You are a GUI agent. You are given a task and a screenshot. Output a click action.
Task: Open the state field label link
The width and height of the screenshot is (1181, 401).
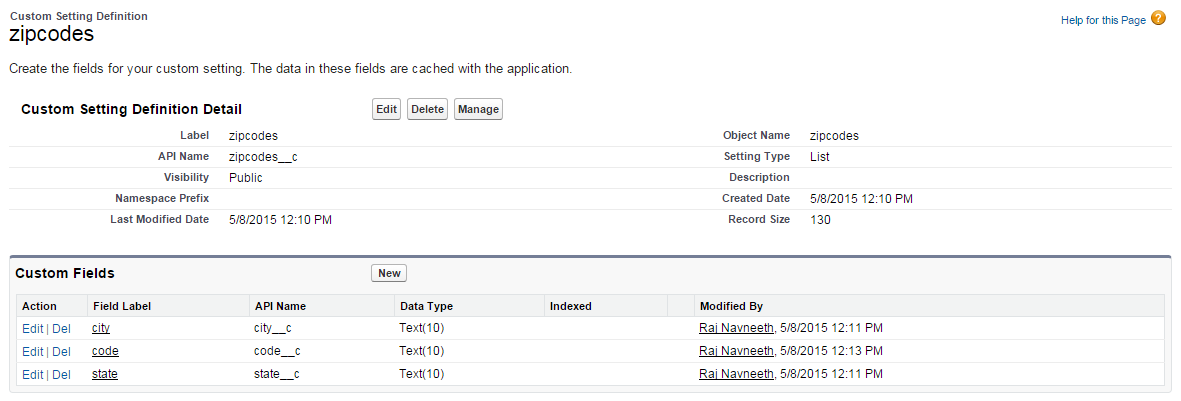click(x=105, y=374)
